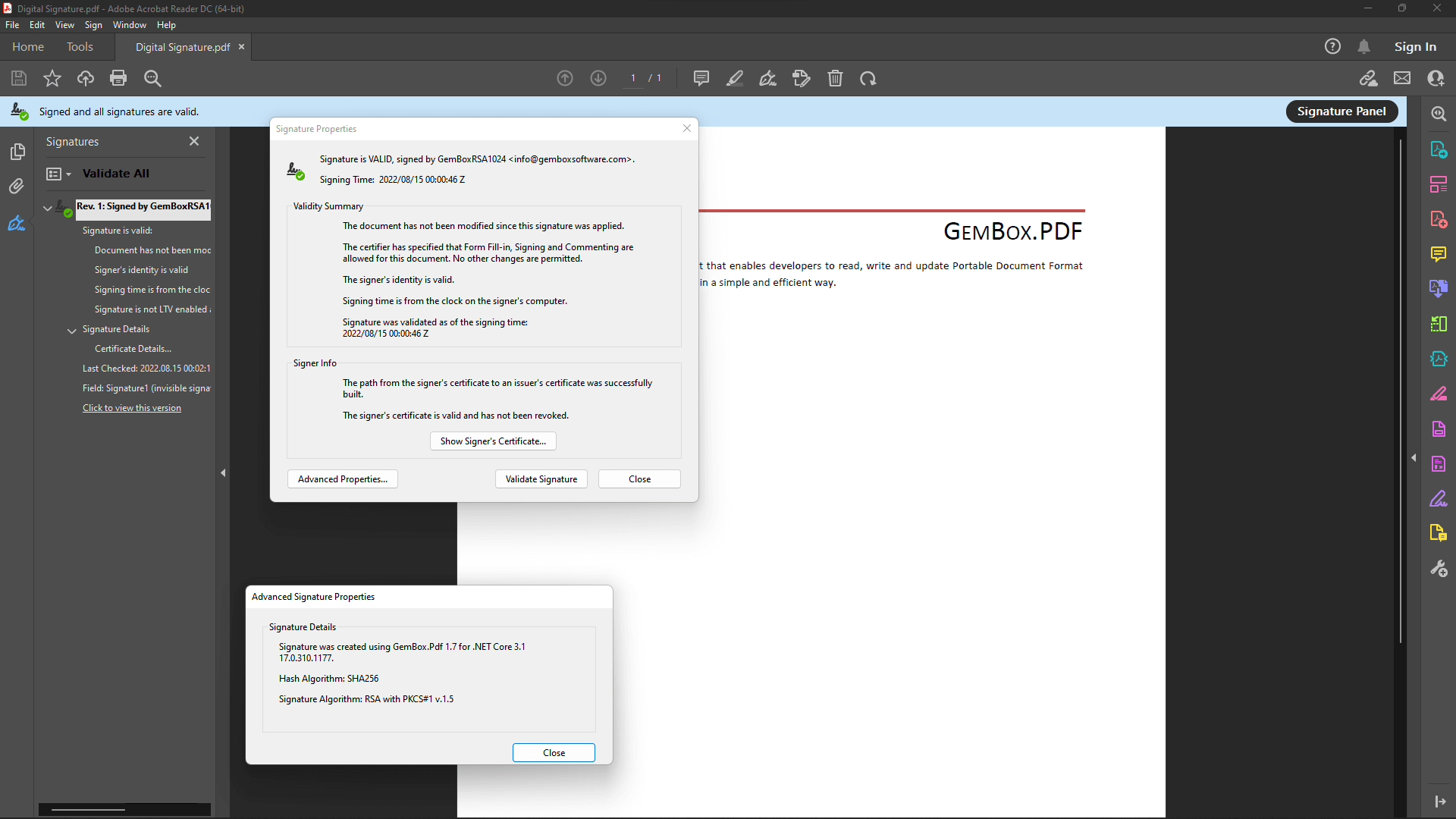
Task: Click the print document icon
Action: 118,78
